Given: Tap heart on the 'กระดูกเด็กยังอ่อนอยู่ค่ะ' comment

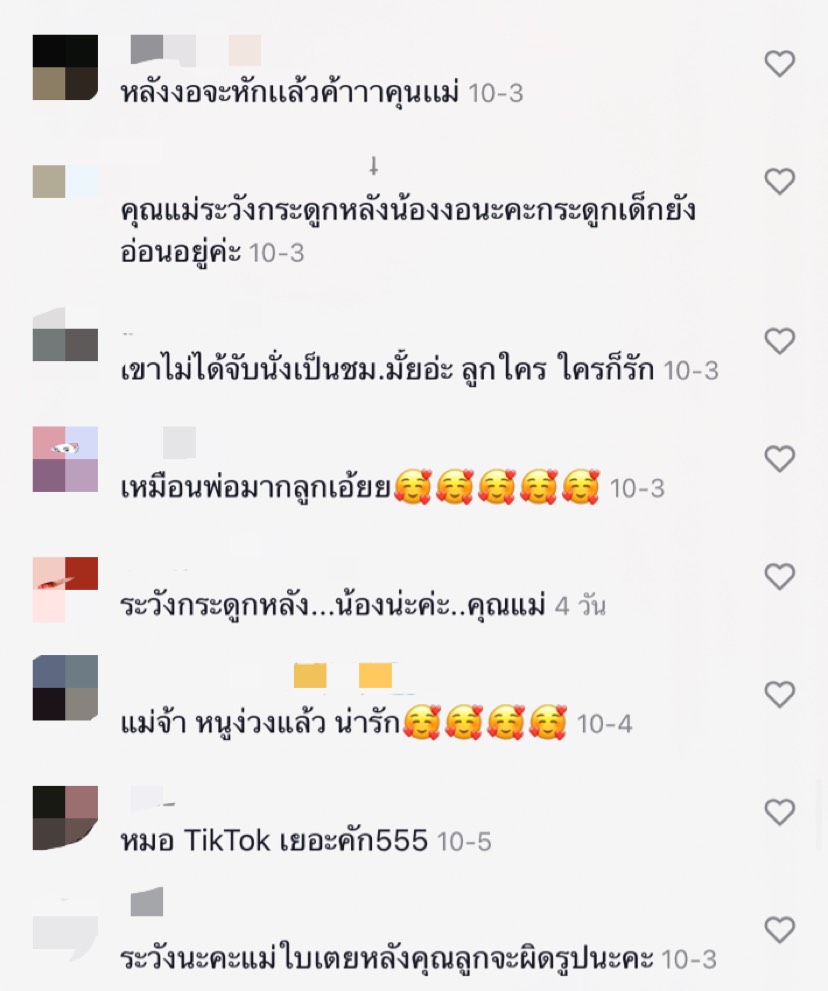Looking at the screenshot, I should (x=779, y=182).
